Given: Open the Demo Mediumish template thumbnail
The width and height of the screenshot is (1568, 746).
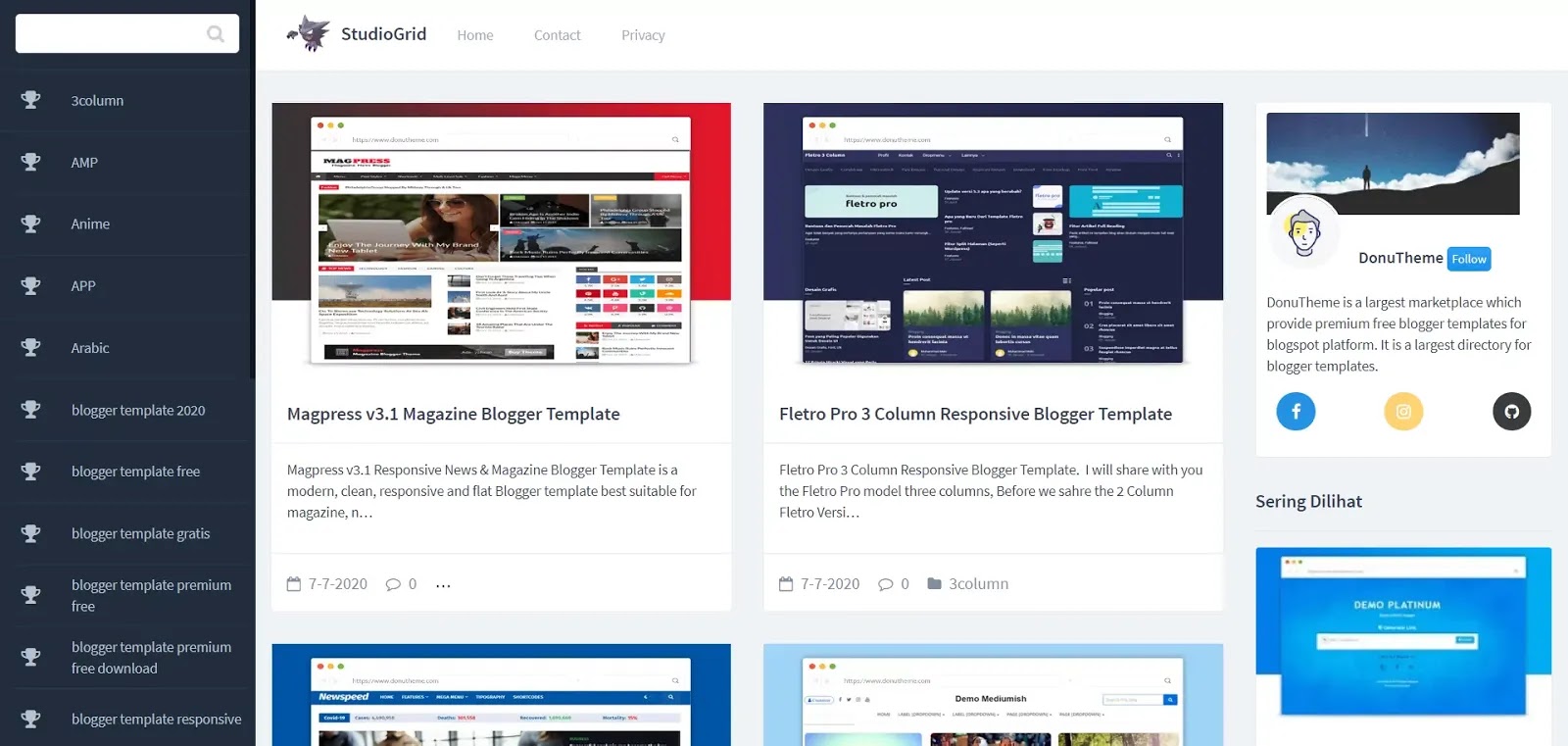Looking at the screenshot, I should point(993,695).
